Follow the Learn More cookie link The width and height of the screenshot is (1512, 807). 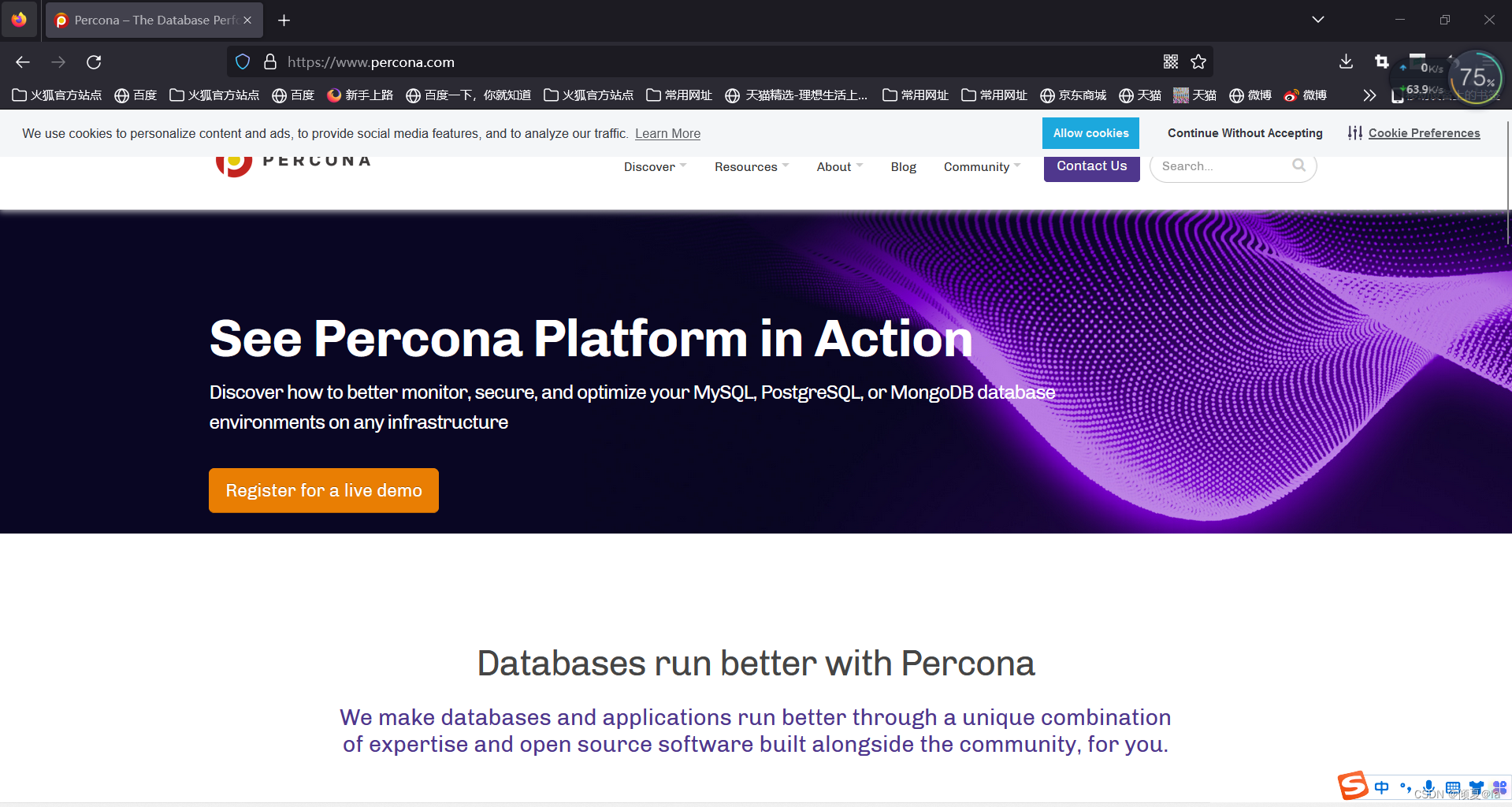coord(667,133)
